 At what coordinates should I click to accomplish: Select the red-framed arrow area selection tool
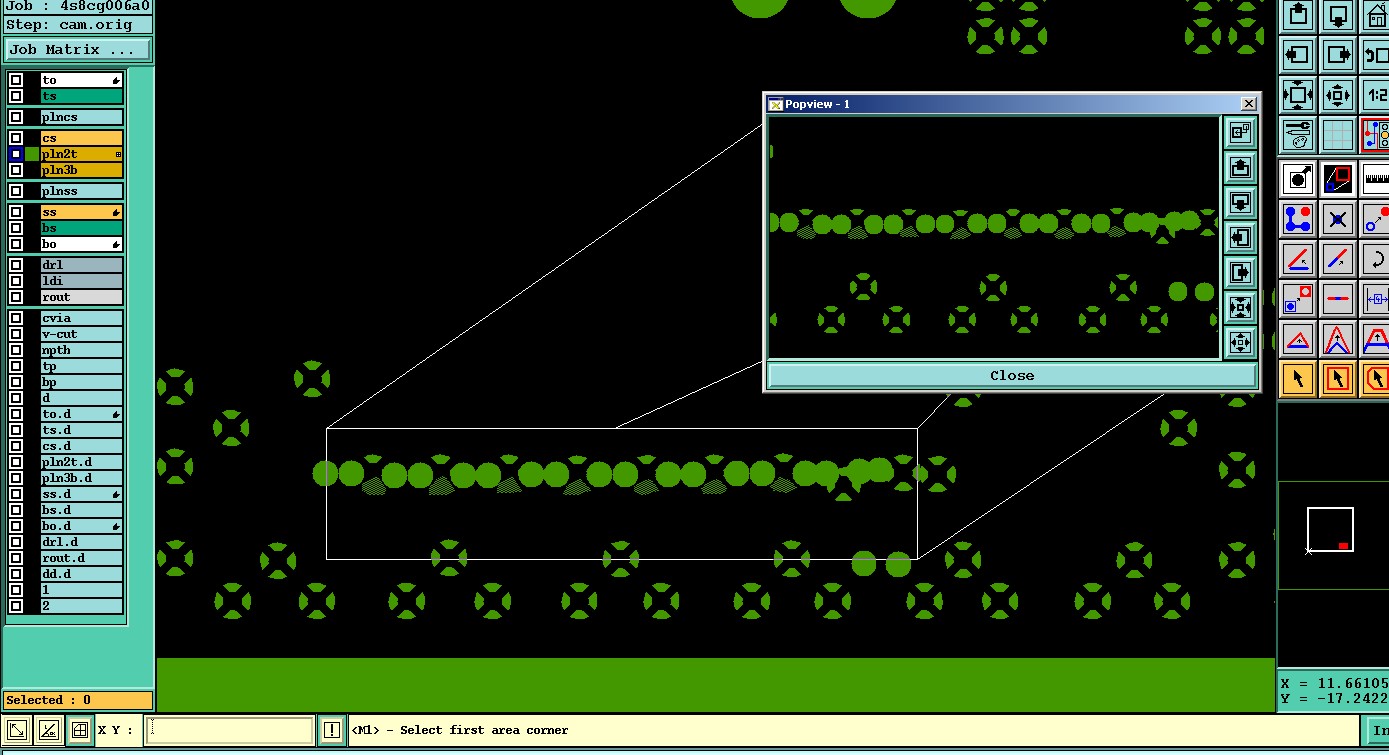[1338, 379]
